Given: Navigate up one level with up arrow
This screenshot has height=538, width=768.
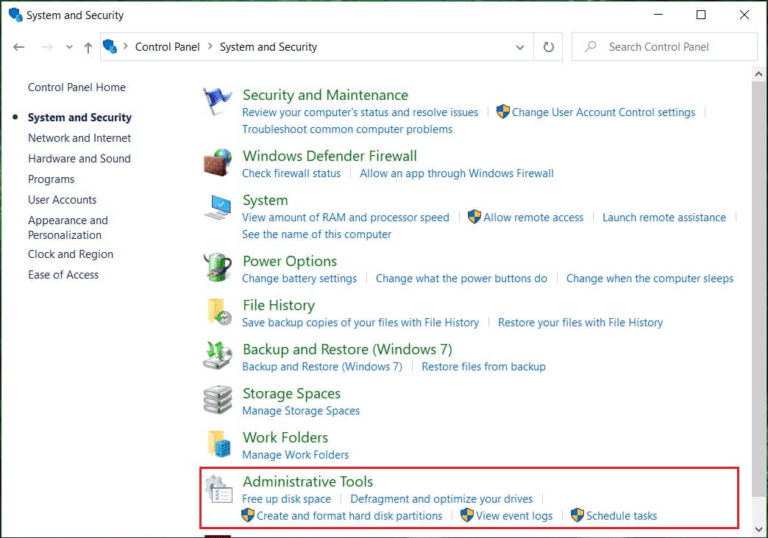Looking at the screenshot, I should point(88,47).
